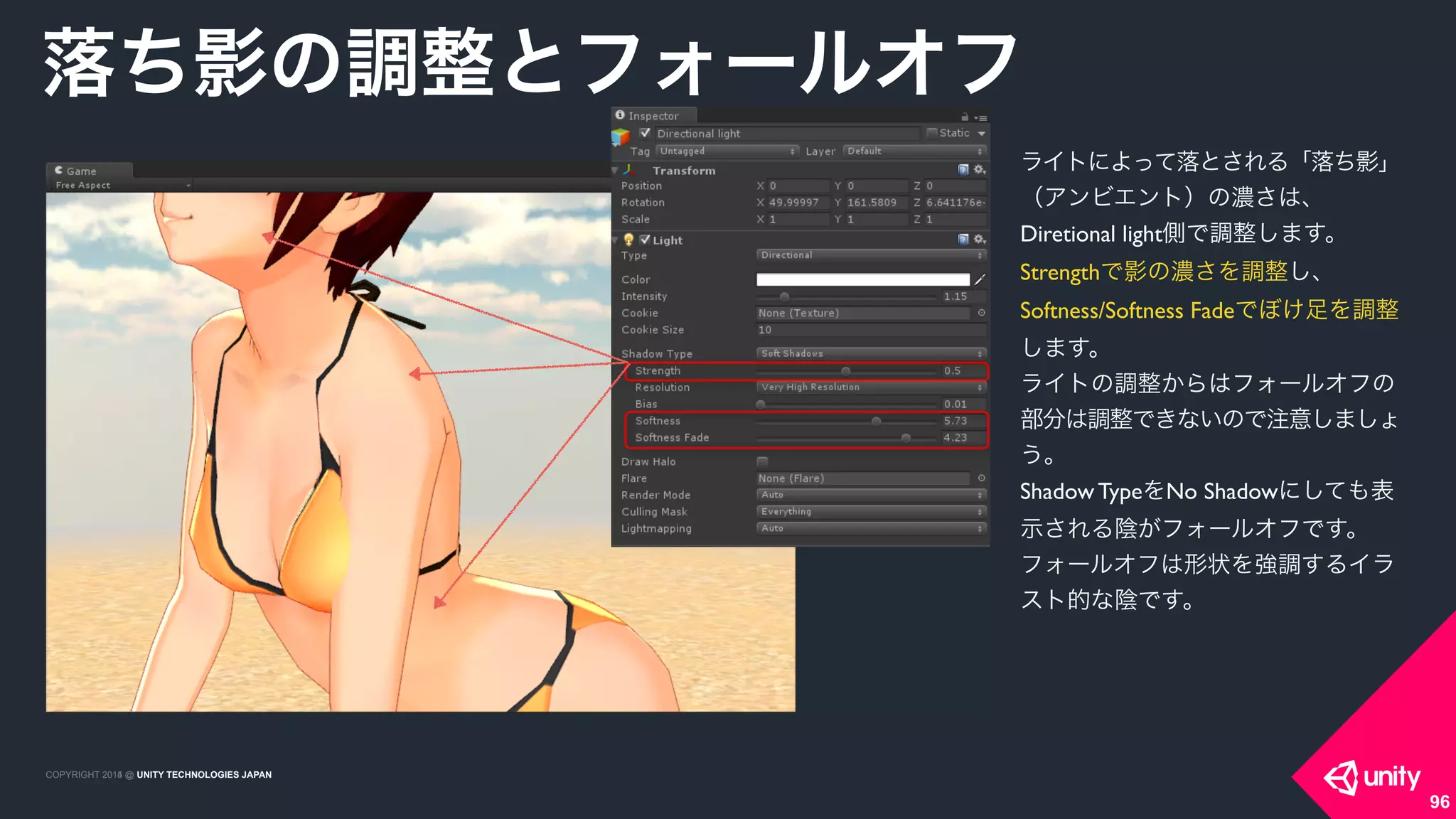Click the Light bulb component icon
The image size is (1456, 819).
pos(628,240)
